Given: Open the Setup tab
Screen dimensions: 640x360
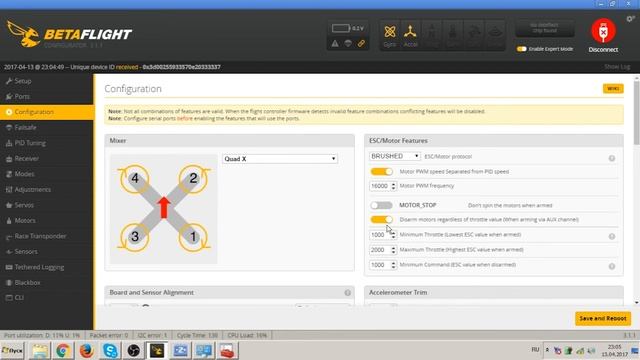Looking at the screenshot, I should (47, 81).
